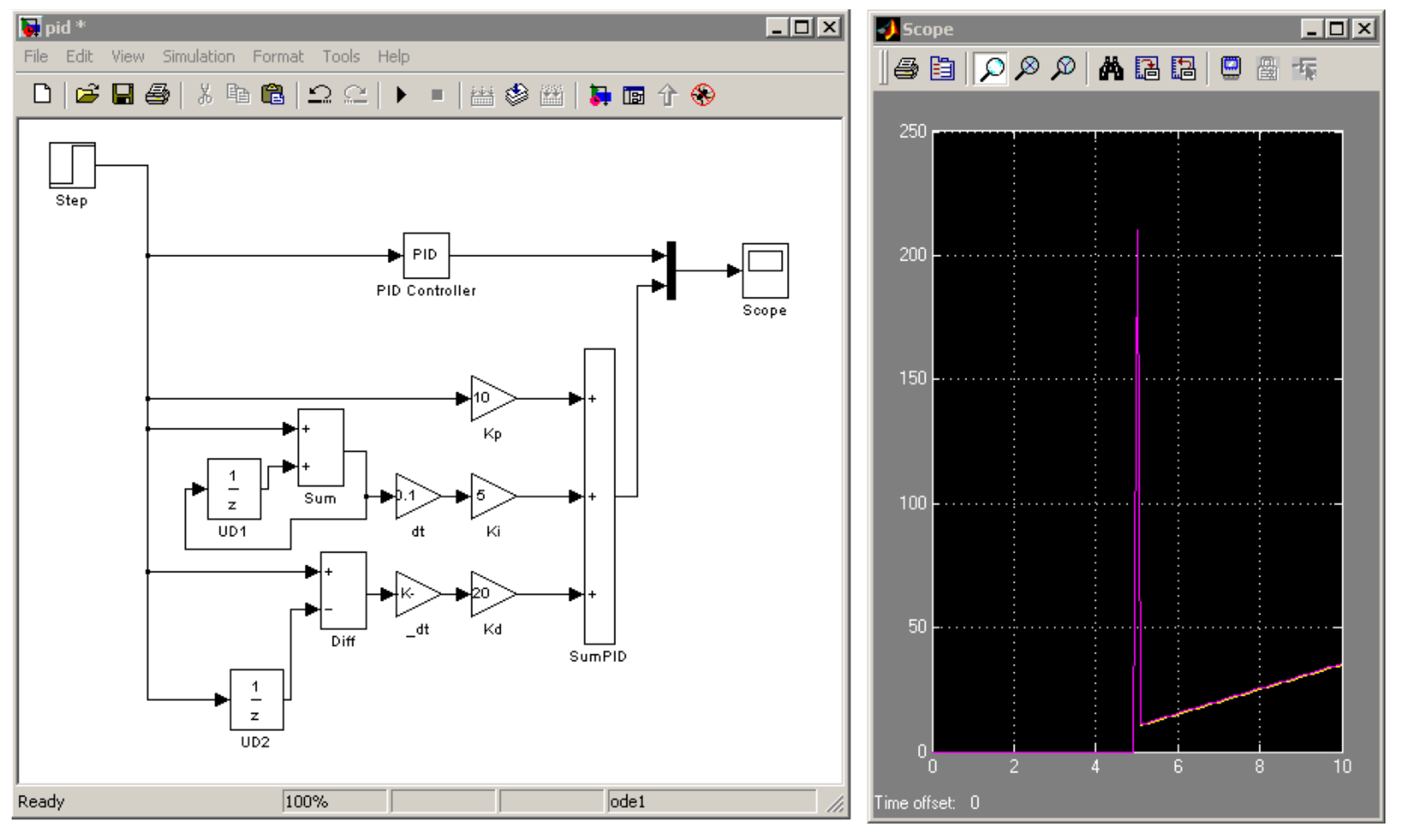Click the Debug icon in toolbar
1408x840 pixels.
point(702,95)
